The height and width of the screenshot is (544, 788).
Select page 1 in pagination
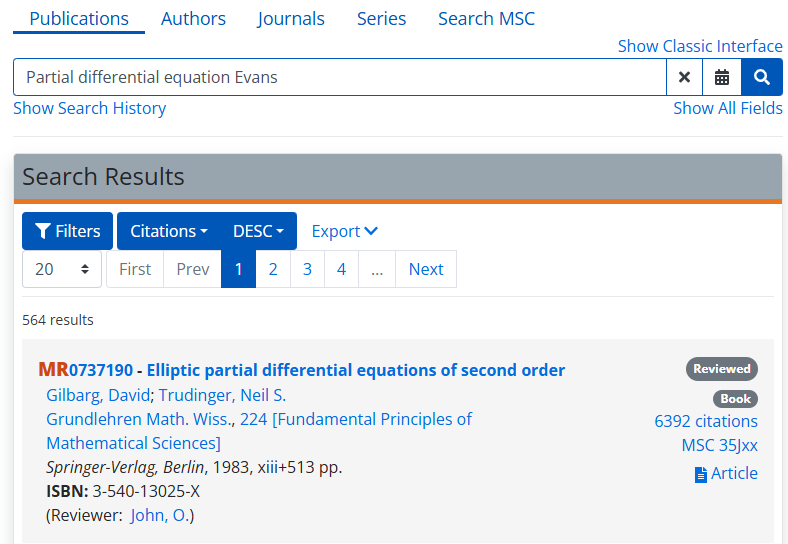pyautogui.click(x=239, y=269)
